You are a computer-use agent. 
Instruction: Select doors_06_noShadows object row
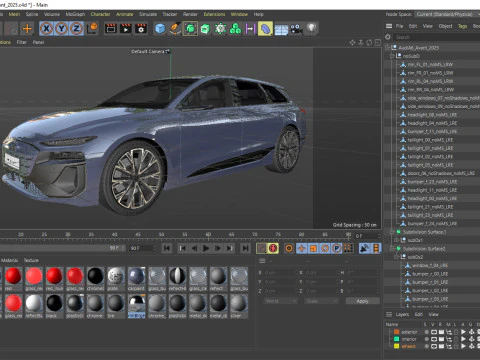pyautogui.click(x=441, y=173)
